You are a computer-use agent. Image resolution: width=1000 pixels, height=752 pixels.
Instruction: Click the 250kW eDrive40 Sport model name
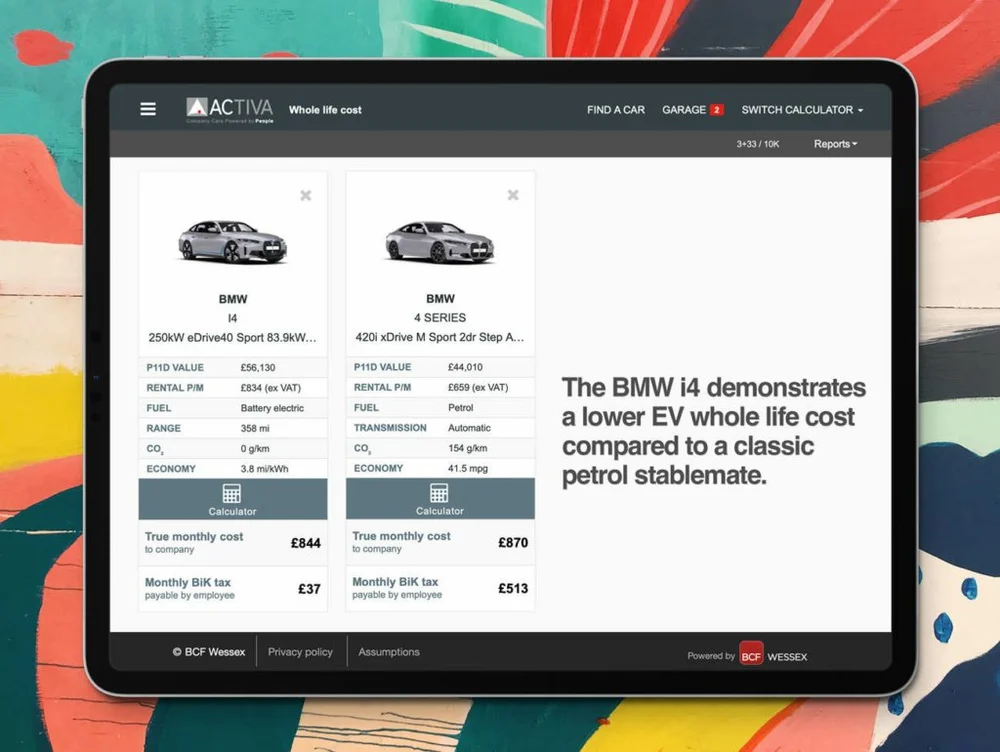tap(232, 337)
